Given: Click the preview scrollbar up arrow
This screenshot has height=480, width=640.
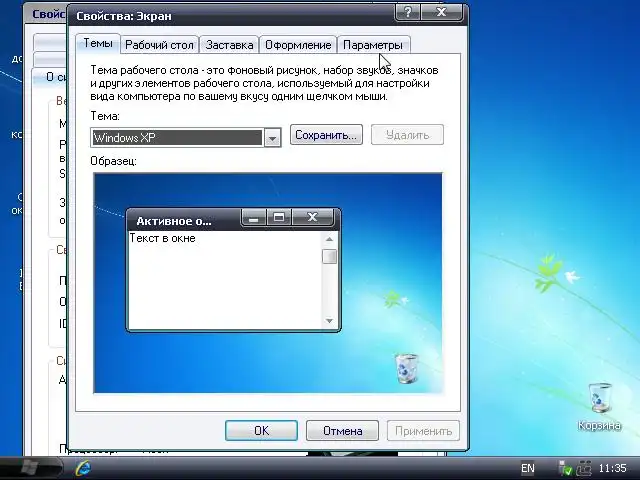Looking at the screenshot, I should [329, 240].
